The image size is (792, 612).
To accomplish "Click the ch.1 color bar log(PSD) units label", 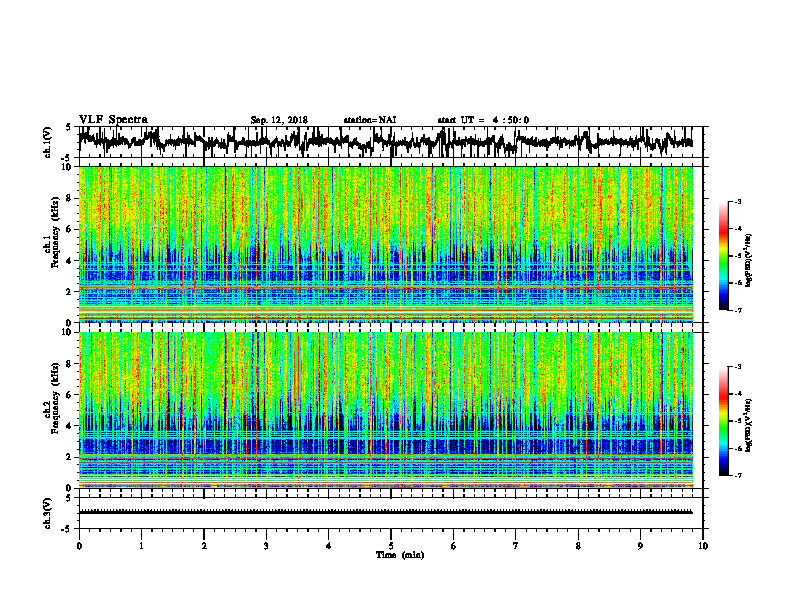I will (749, 261).
